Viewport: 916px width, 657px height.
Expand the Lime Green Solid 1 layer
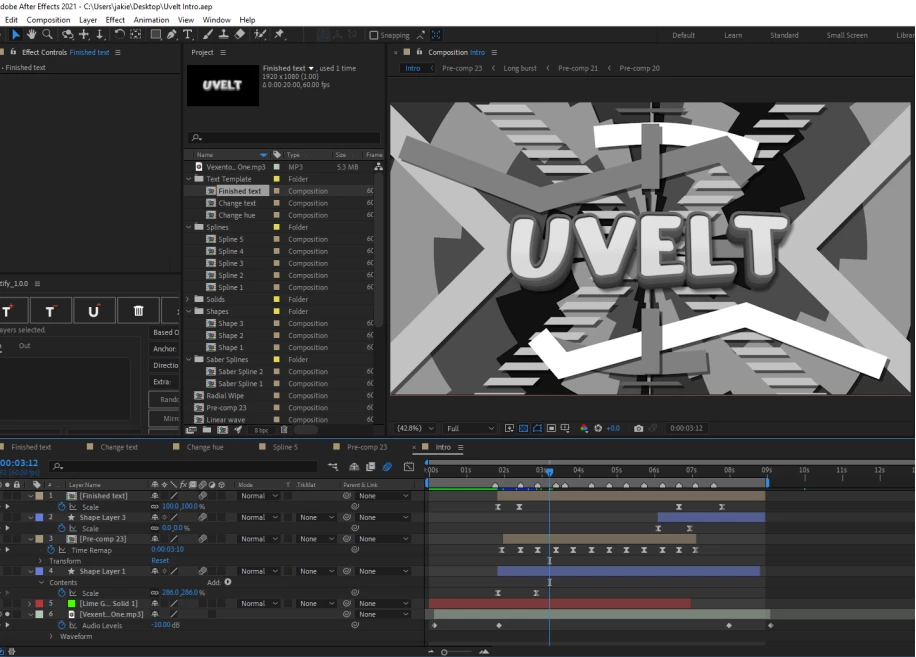[x=30, y=603]
